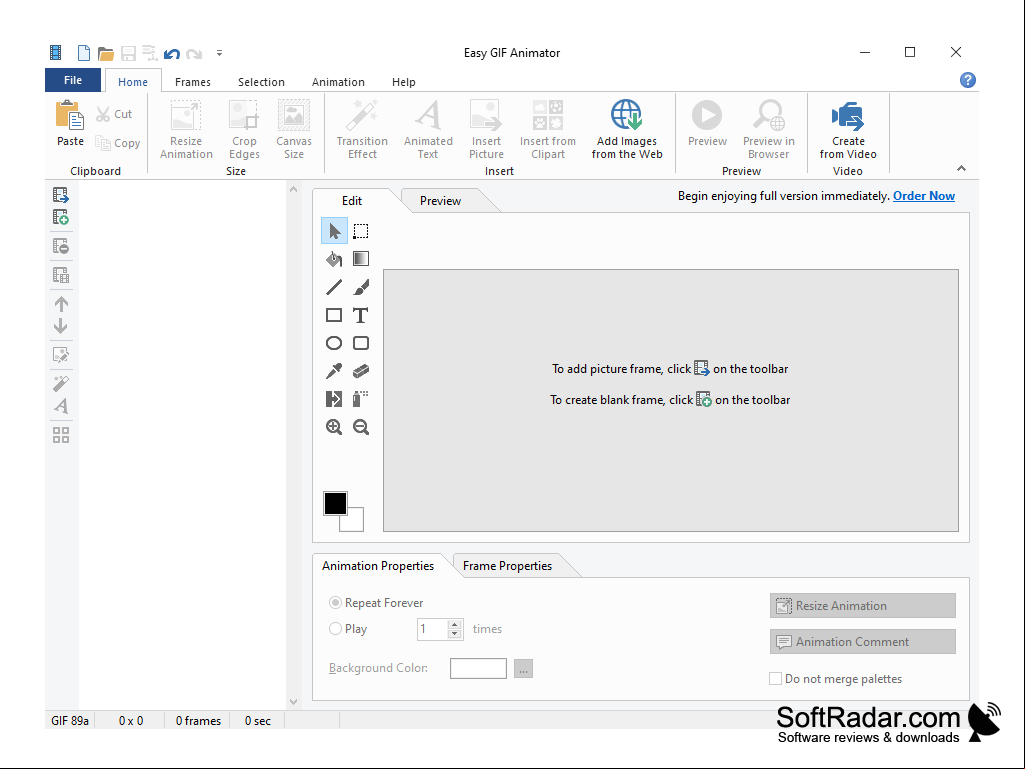The image size is (1025, 769).
Task: Increase the play times spinner value
Action: point(455,624)
